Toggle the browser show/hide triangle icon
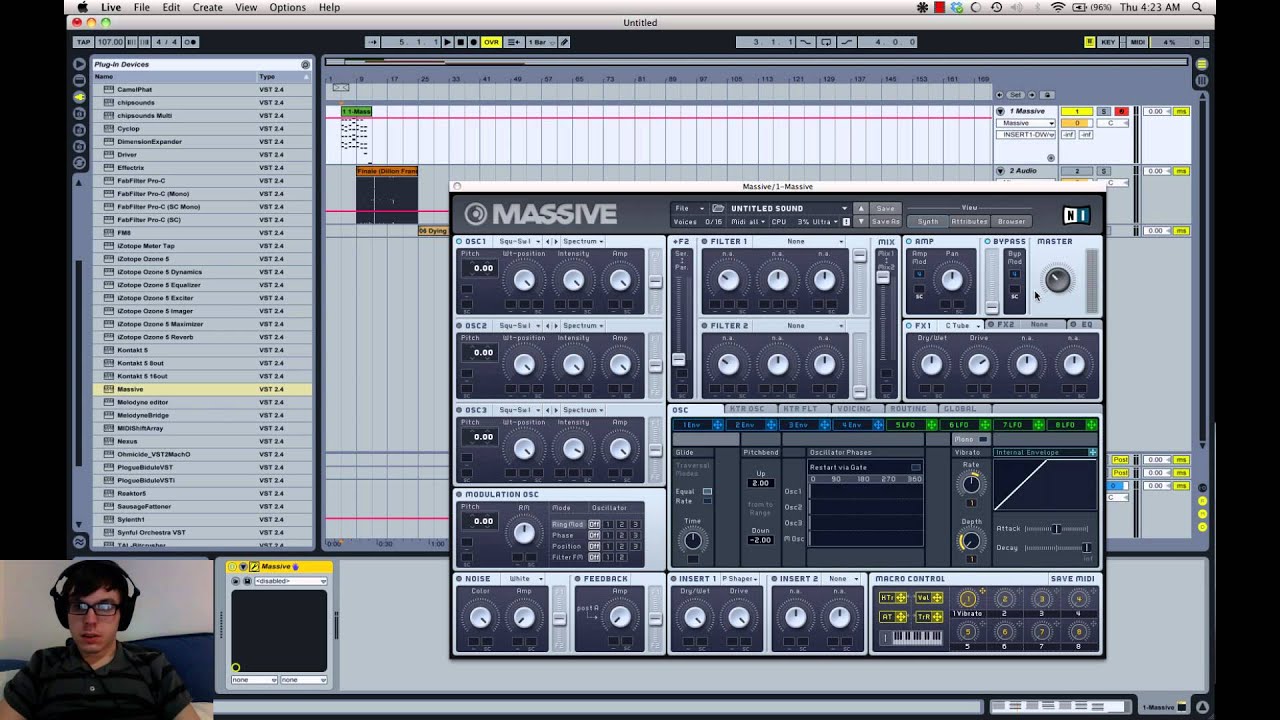The image size is (1280, 720). pos(79,63)
